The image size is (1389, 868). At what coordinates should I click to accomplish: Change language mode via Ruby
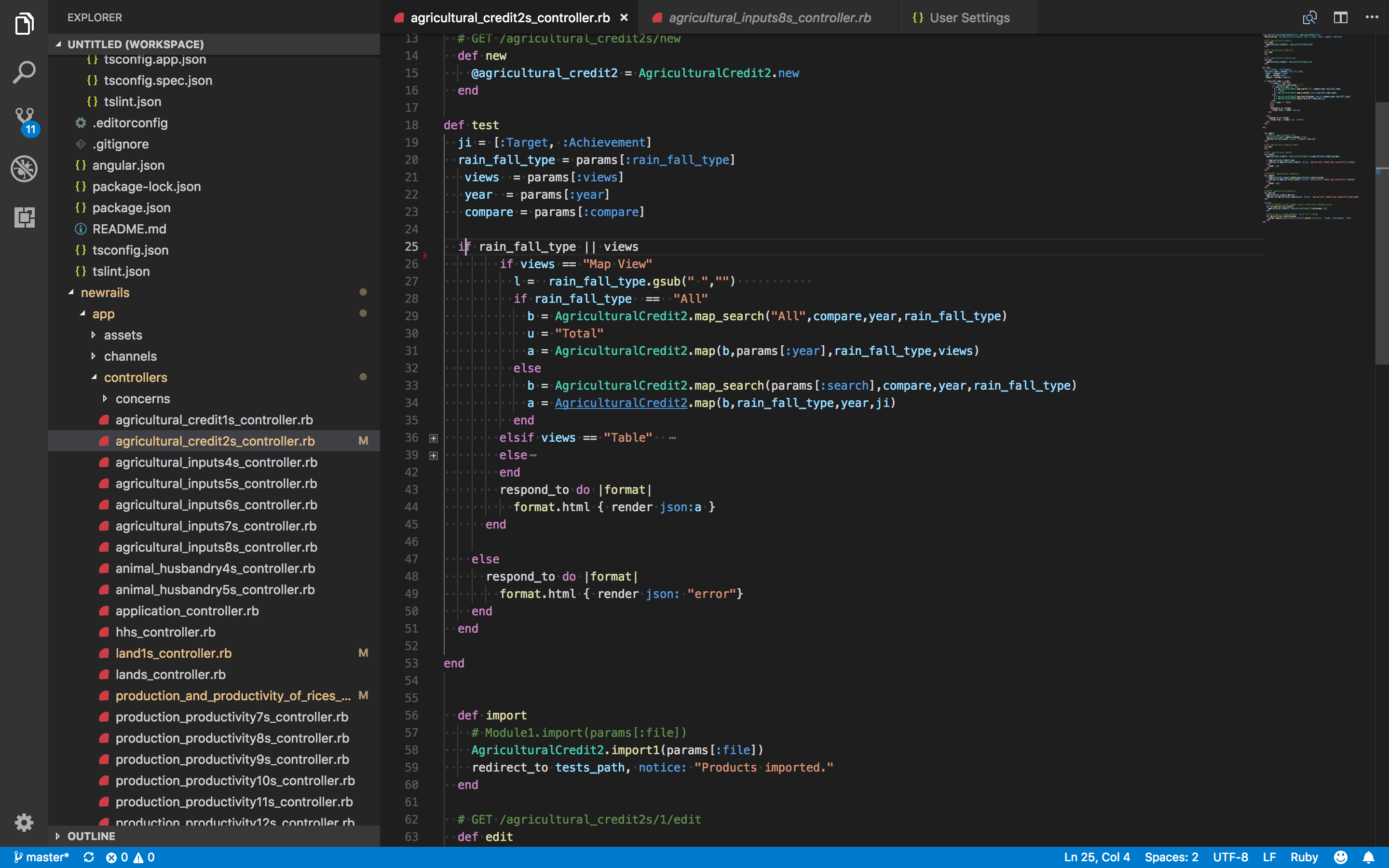[1304, 857]
